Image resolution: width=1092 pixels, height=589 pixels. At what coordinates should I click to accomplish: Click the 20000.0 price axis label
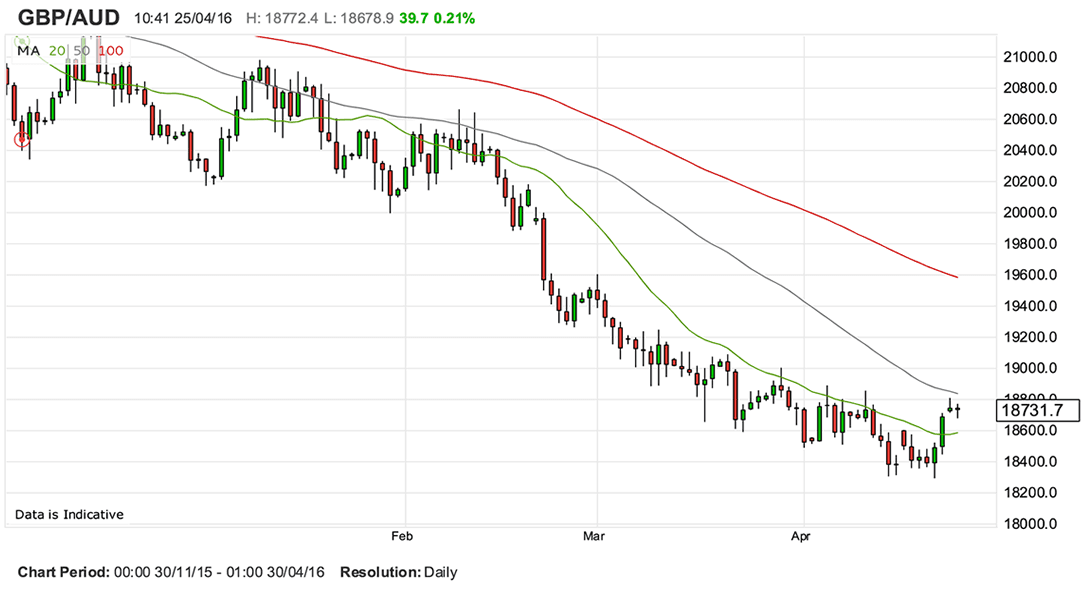coord(1030,213)
